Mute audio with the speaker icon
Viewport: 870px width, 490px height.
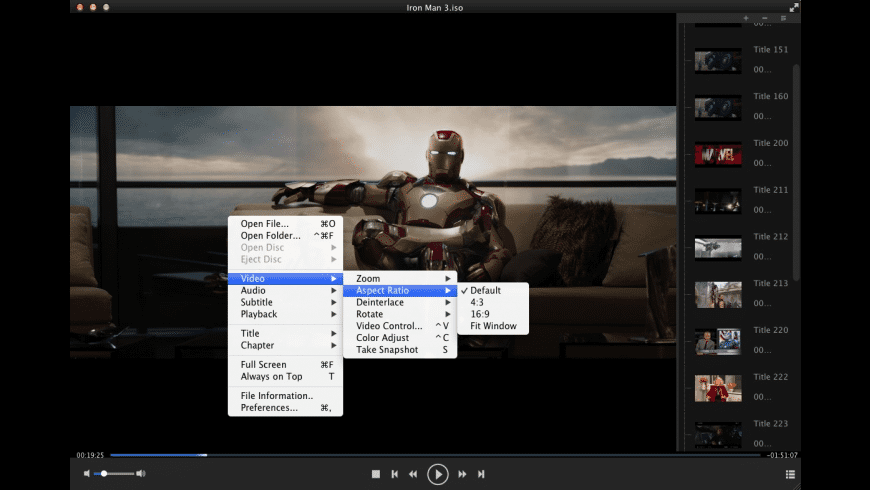(x=88, y=474)
